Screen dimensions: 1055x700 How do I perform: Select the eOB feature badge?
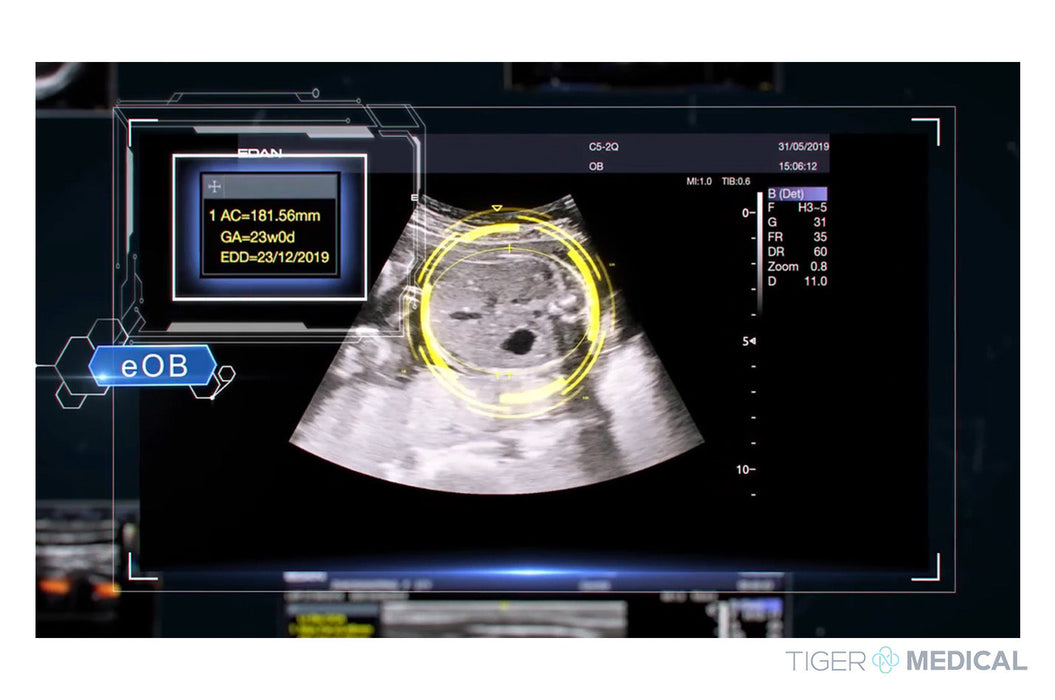coord(154,365)
